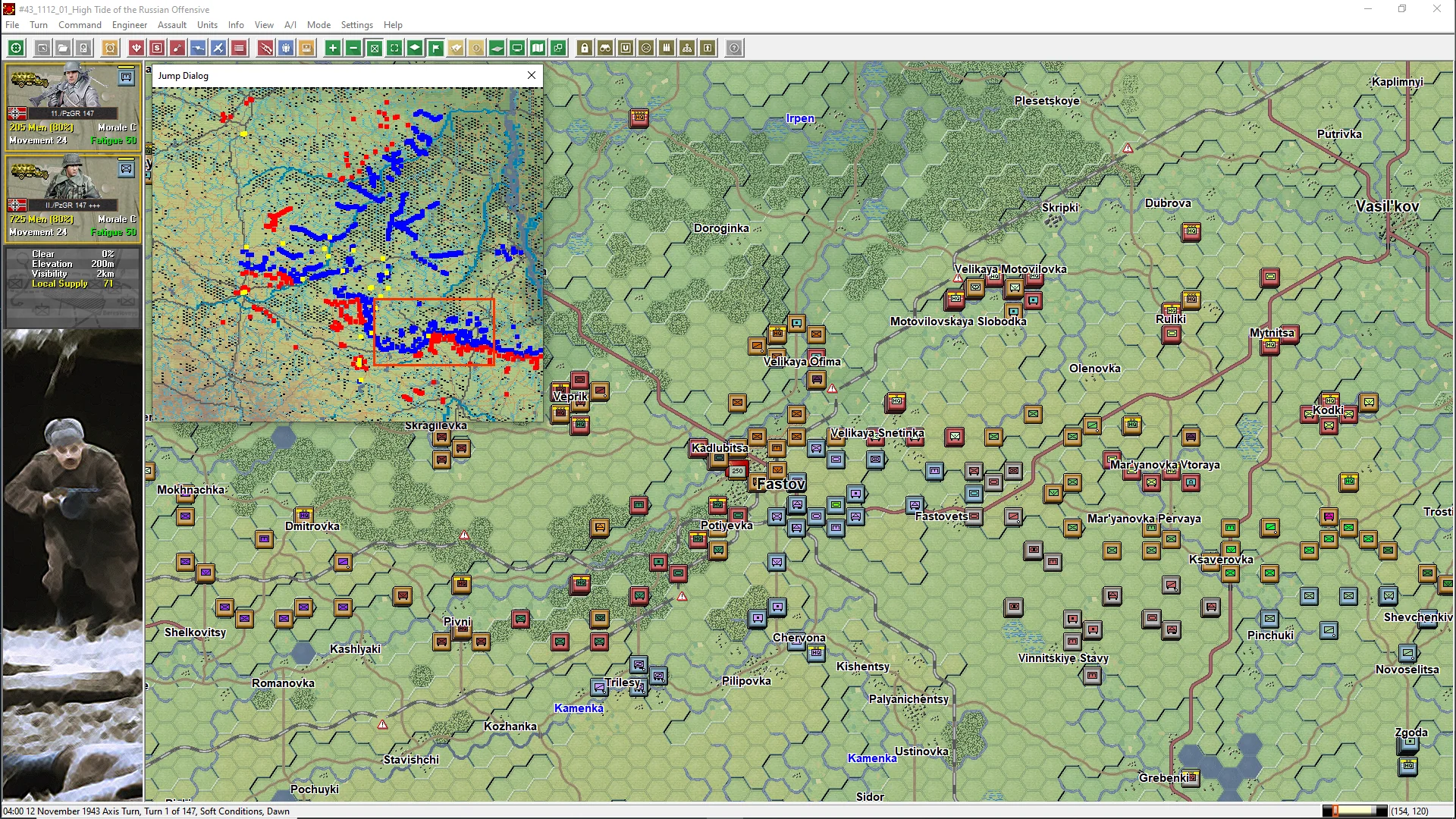Click the blue machine gun toolbar icon

(x=198, y=49)
